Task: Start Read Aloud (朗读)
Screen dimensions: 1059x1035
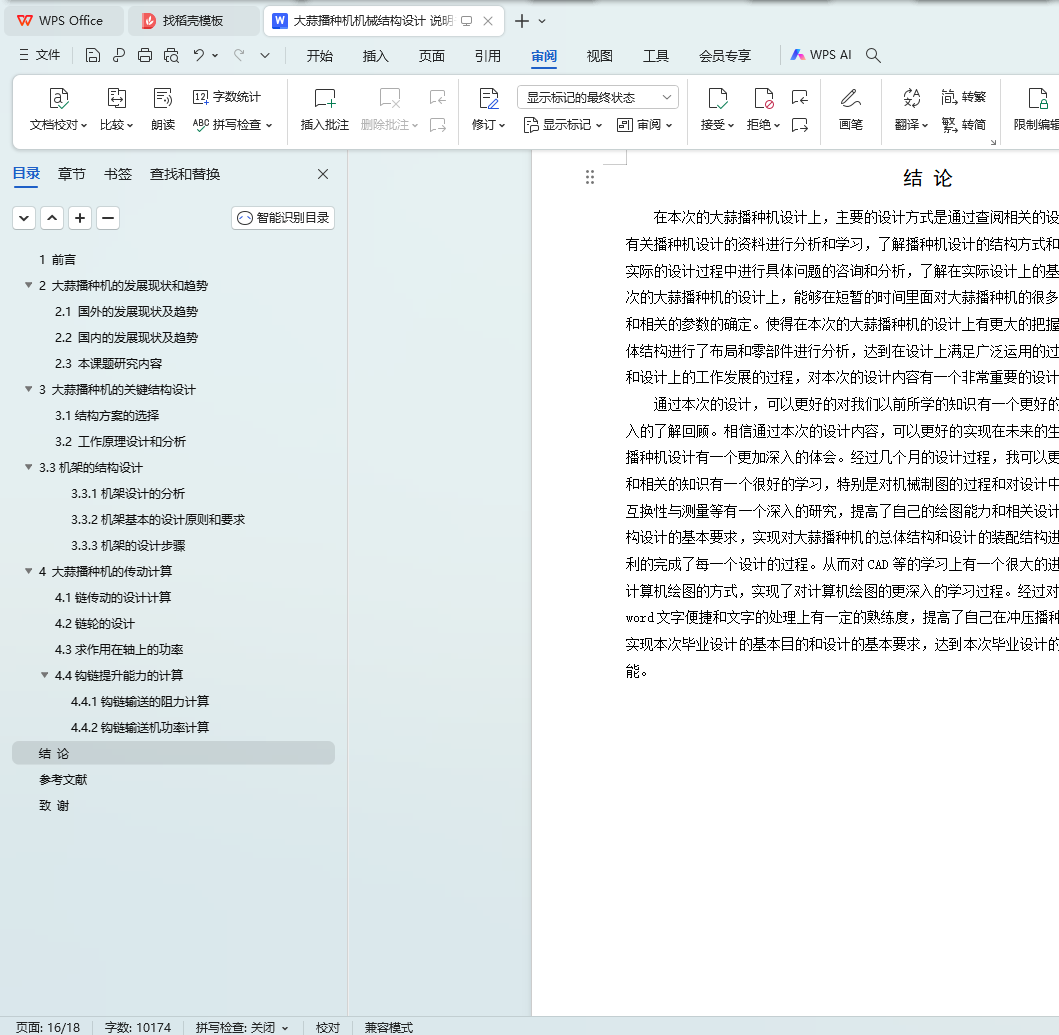Action: (163, 109)
